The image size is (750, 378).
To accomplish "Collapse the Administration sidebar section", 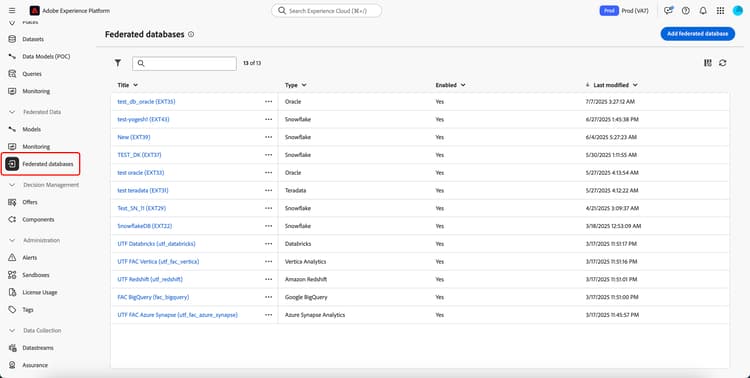I will 12,240.
